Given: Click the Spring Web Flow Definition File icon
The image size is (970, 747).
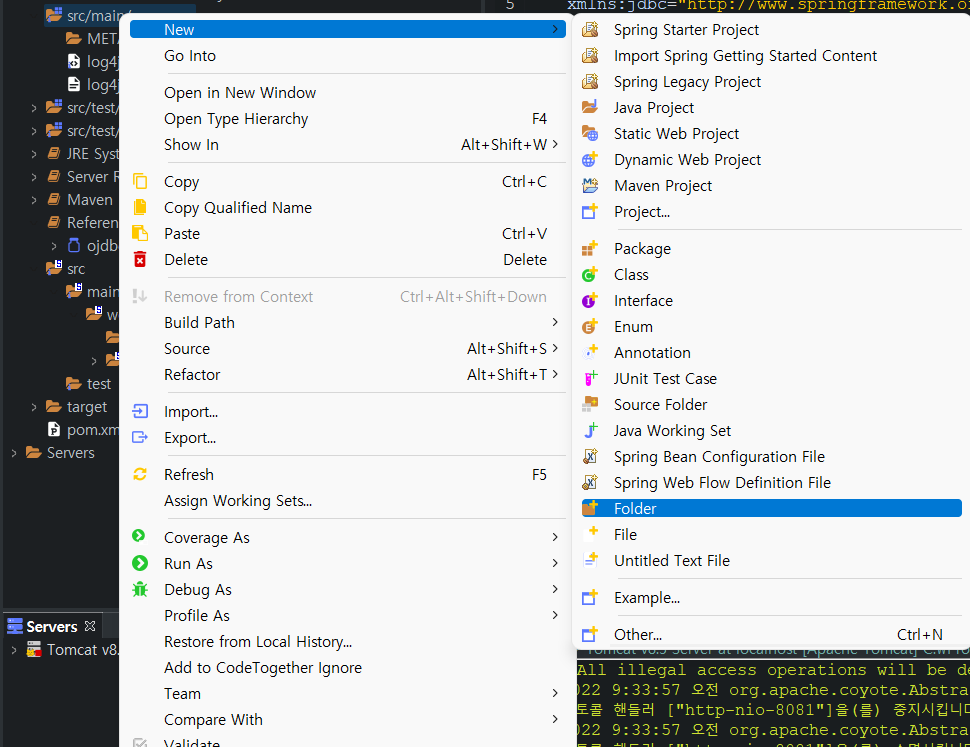Looking at the screenshot, I should (590, 482).
